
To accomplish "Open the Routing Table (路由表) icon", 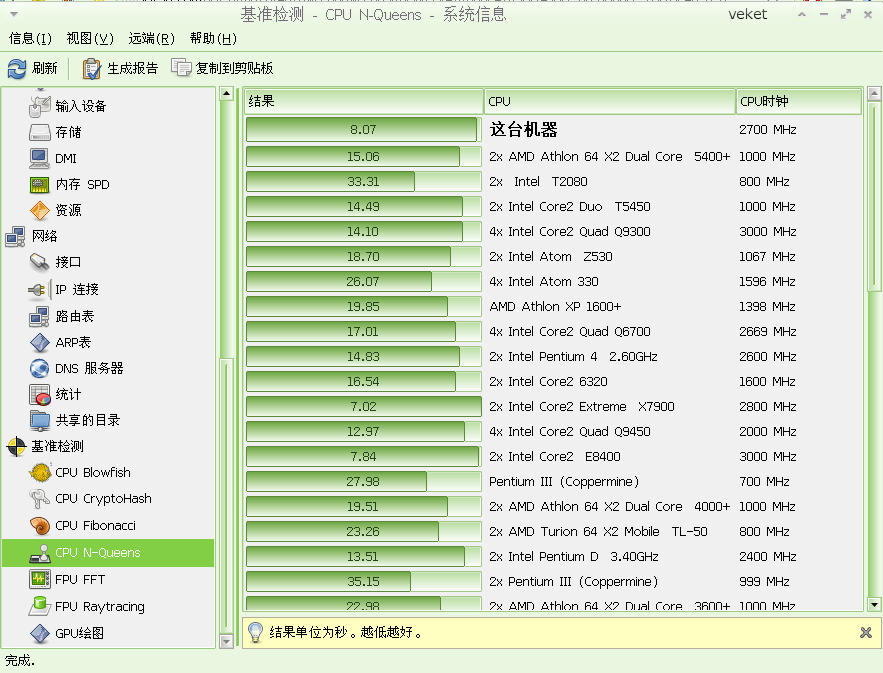I will [x=39, y=317].
